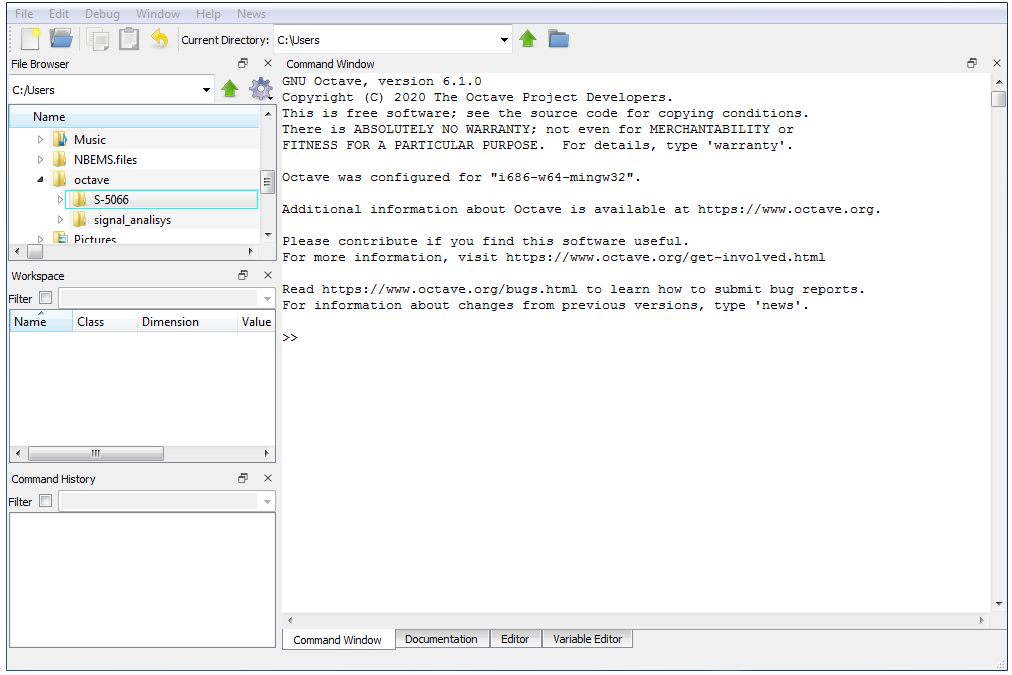Image resolution: width=1012 pixels, height=675 pixels.
Task: Expand the NBEMS.files folder
Action: pyautogui.click(x=40, y=159)
